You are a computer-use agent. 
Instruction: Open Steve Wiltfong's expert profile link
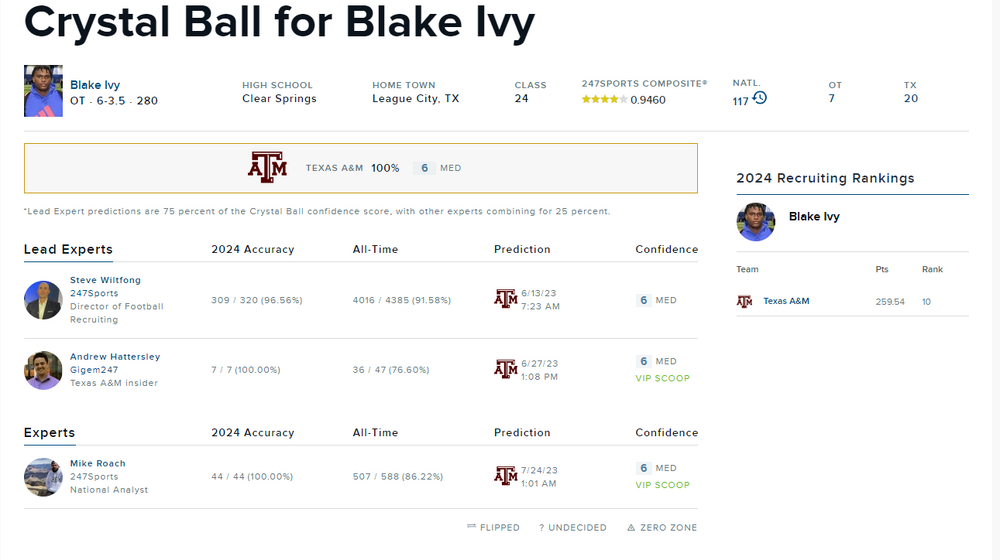coord(105,280)
